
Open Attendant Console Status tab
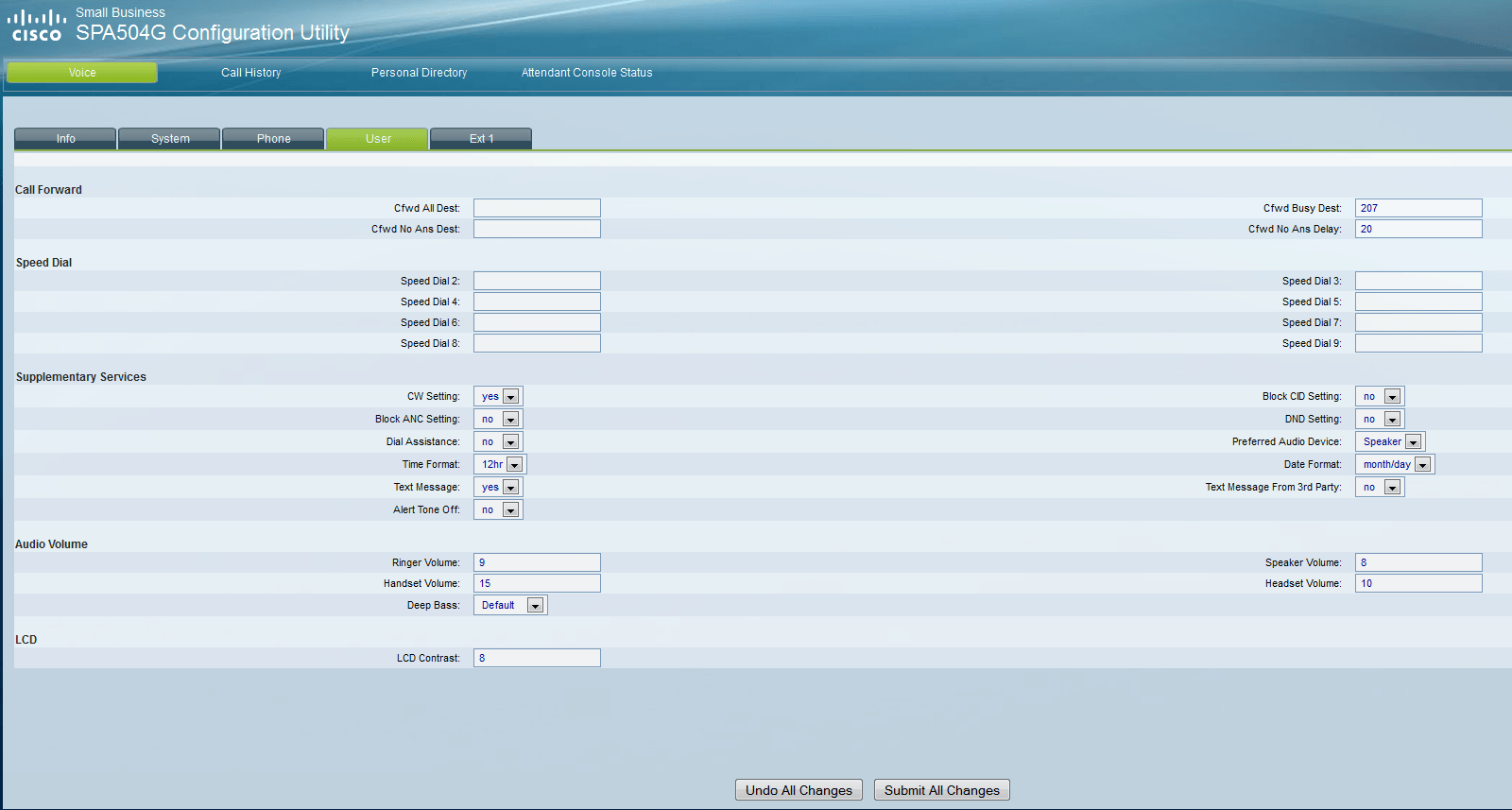[x=587, y=73]
